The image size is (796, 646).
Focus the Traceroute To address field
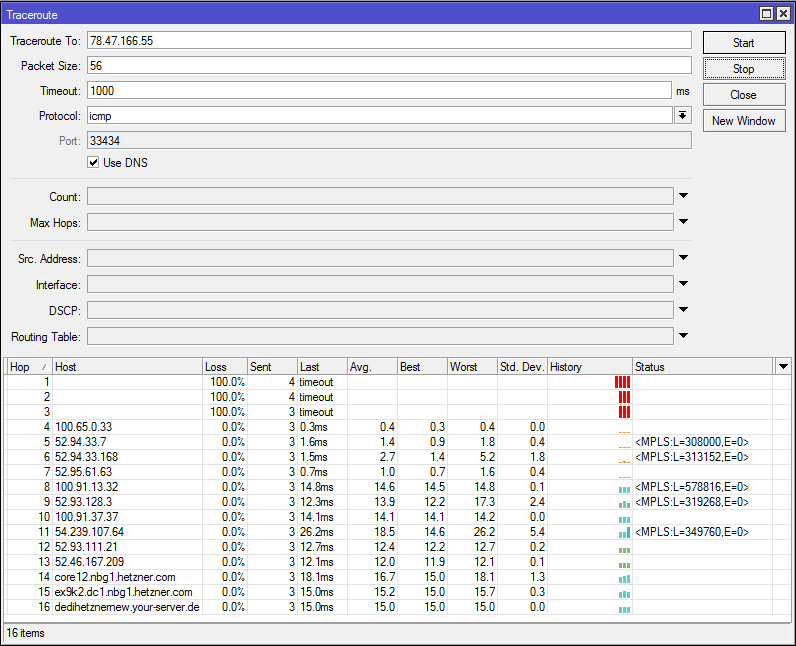pyautogui.click(x=389, y=41)
